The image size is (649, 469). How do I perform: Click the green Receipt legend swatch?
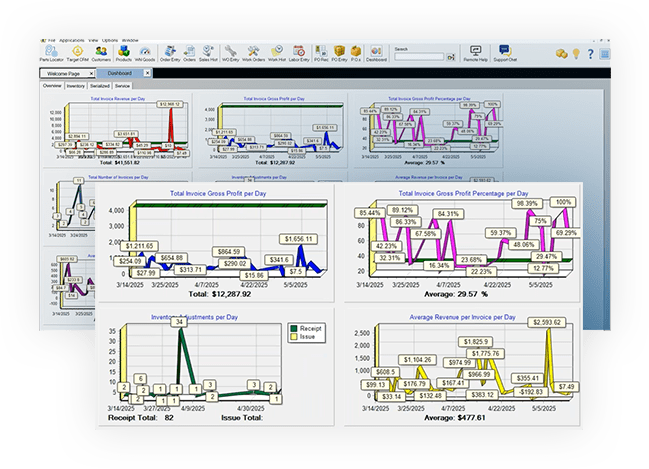tap(291, 328)
